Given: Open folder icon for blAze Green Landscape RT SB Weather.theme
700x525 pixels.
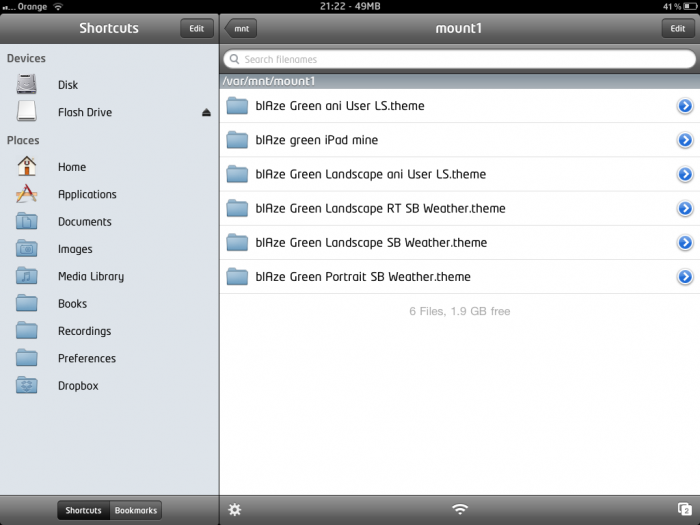Looking at the screenshot, I should (237, 208).
